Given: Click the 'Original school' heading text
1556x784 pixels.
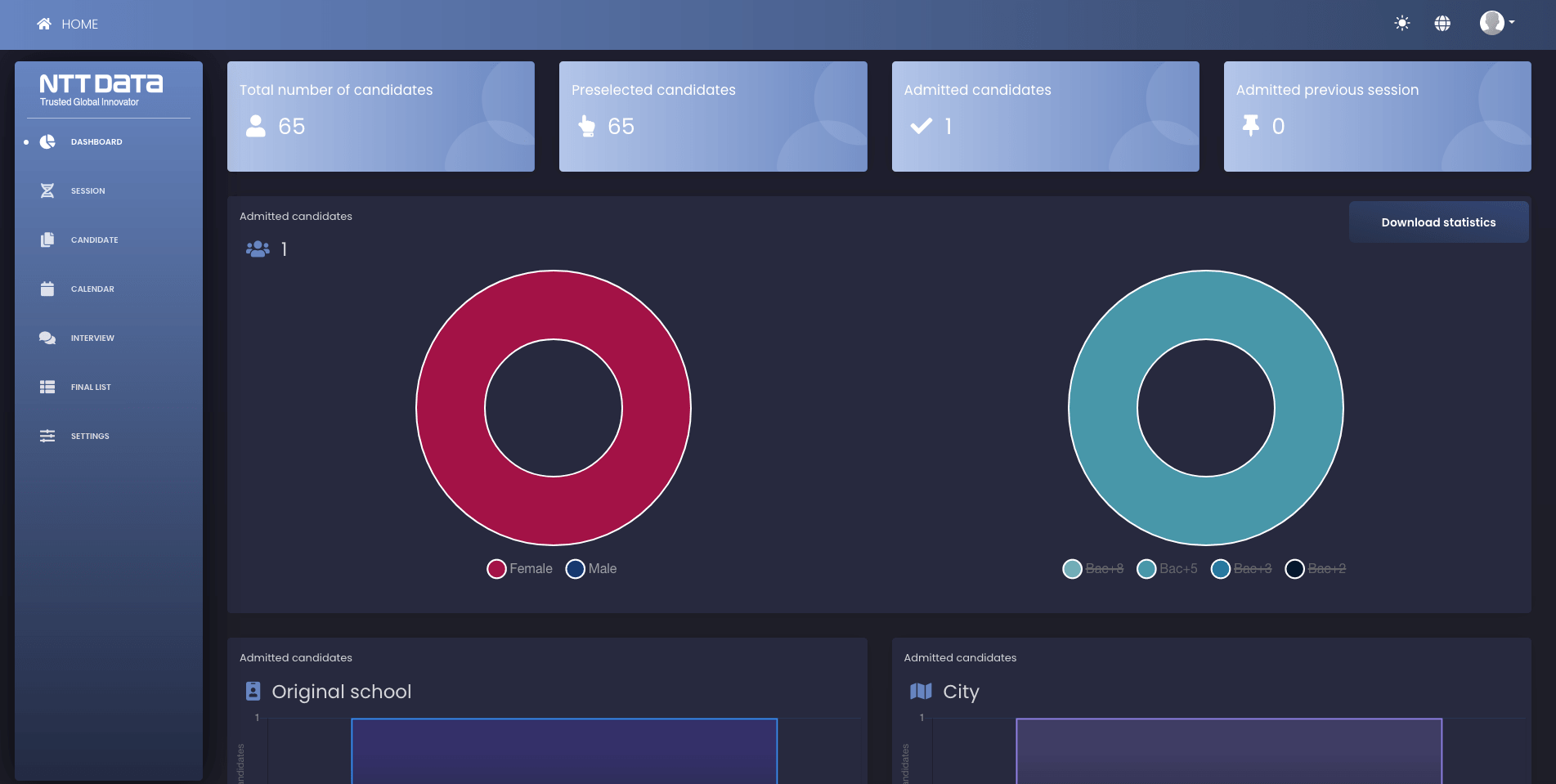Looking at the screenshot, I should click(342, 692).
